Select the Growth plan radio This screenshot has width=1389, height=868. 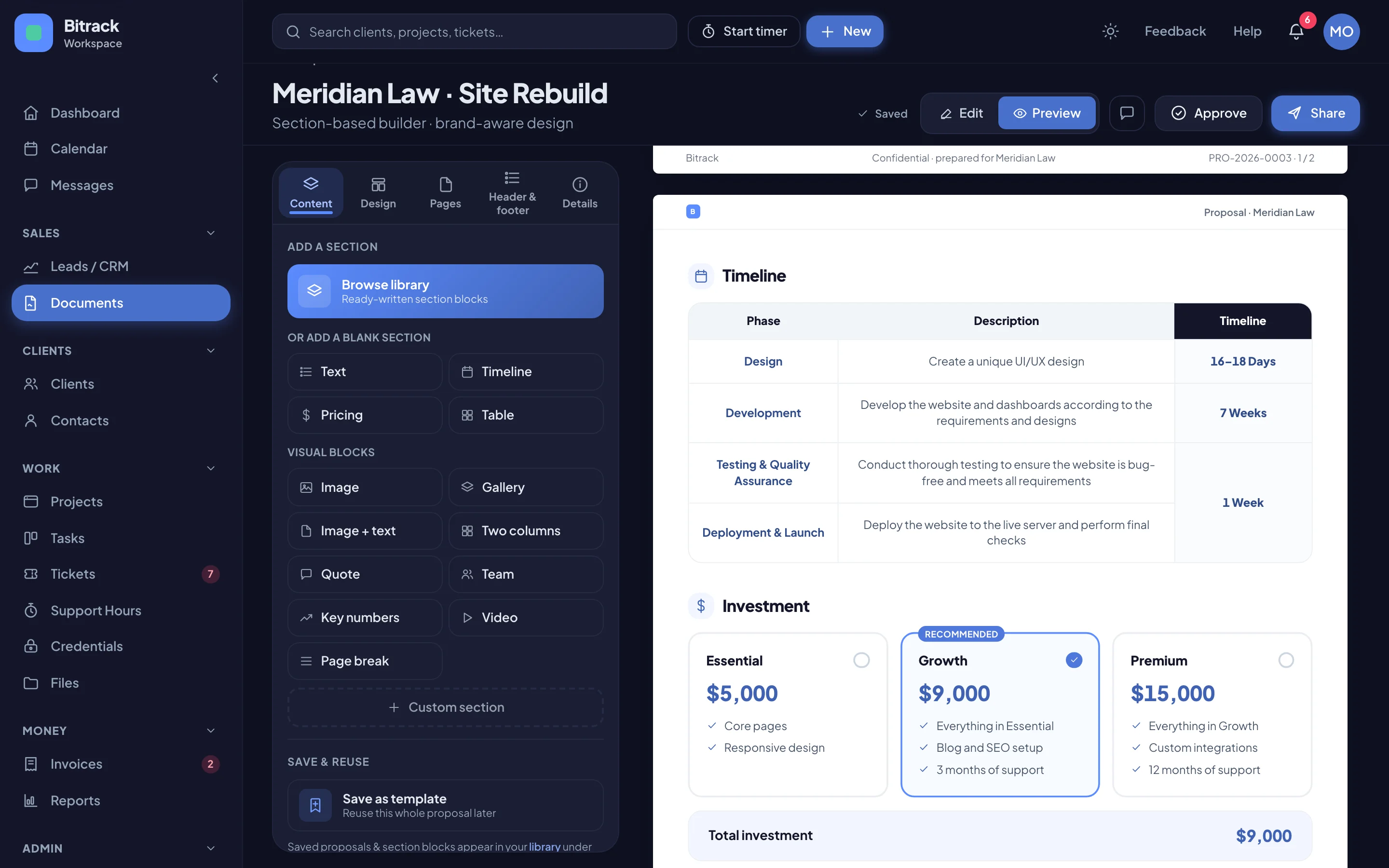[x=1074, y=660]
